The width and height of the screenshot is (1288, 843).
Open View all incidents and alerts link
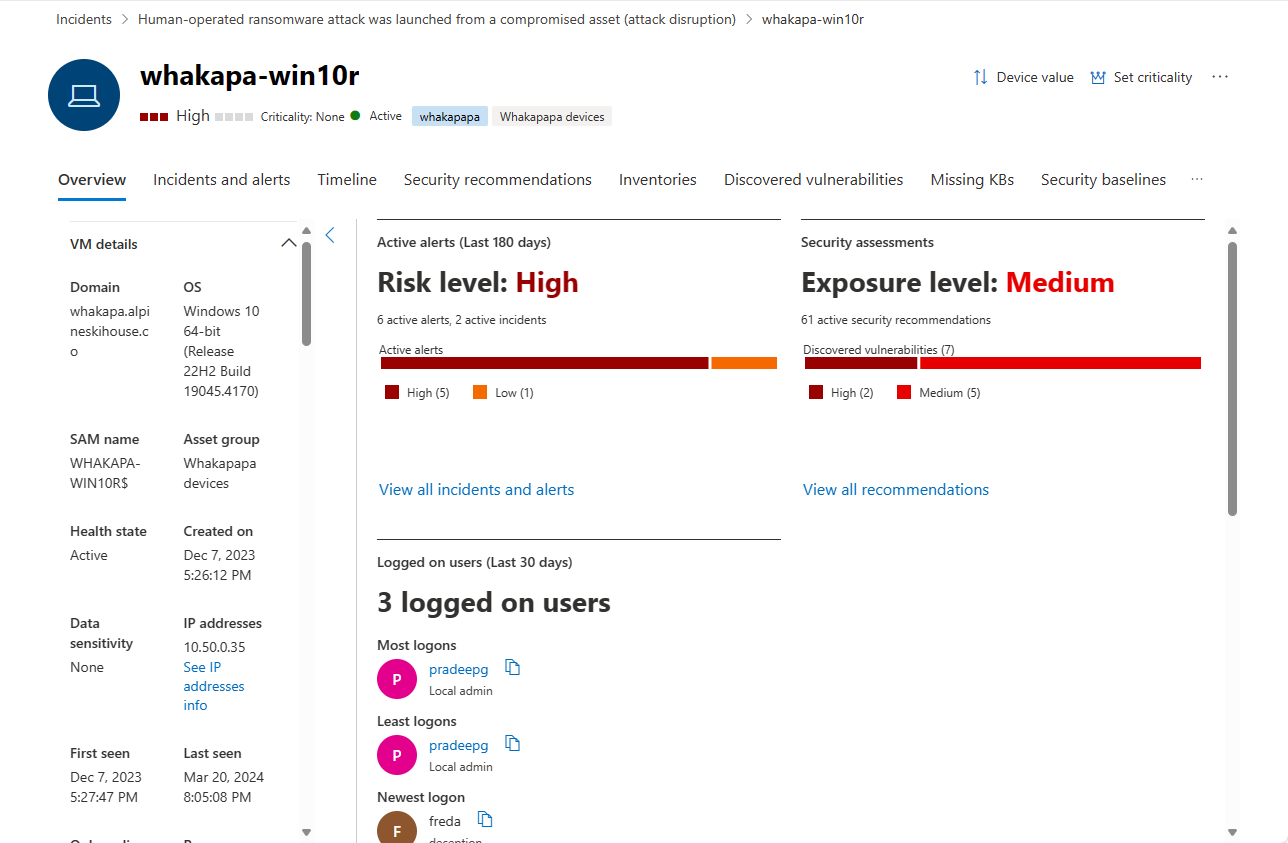tap(476, 490)
